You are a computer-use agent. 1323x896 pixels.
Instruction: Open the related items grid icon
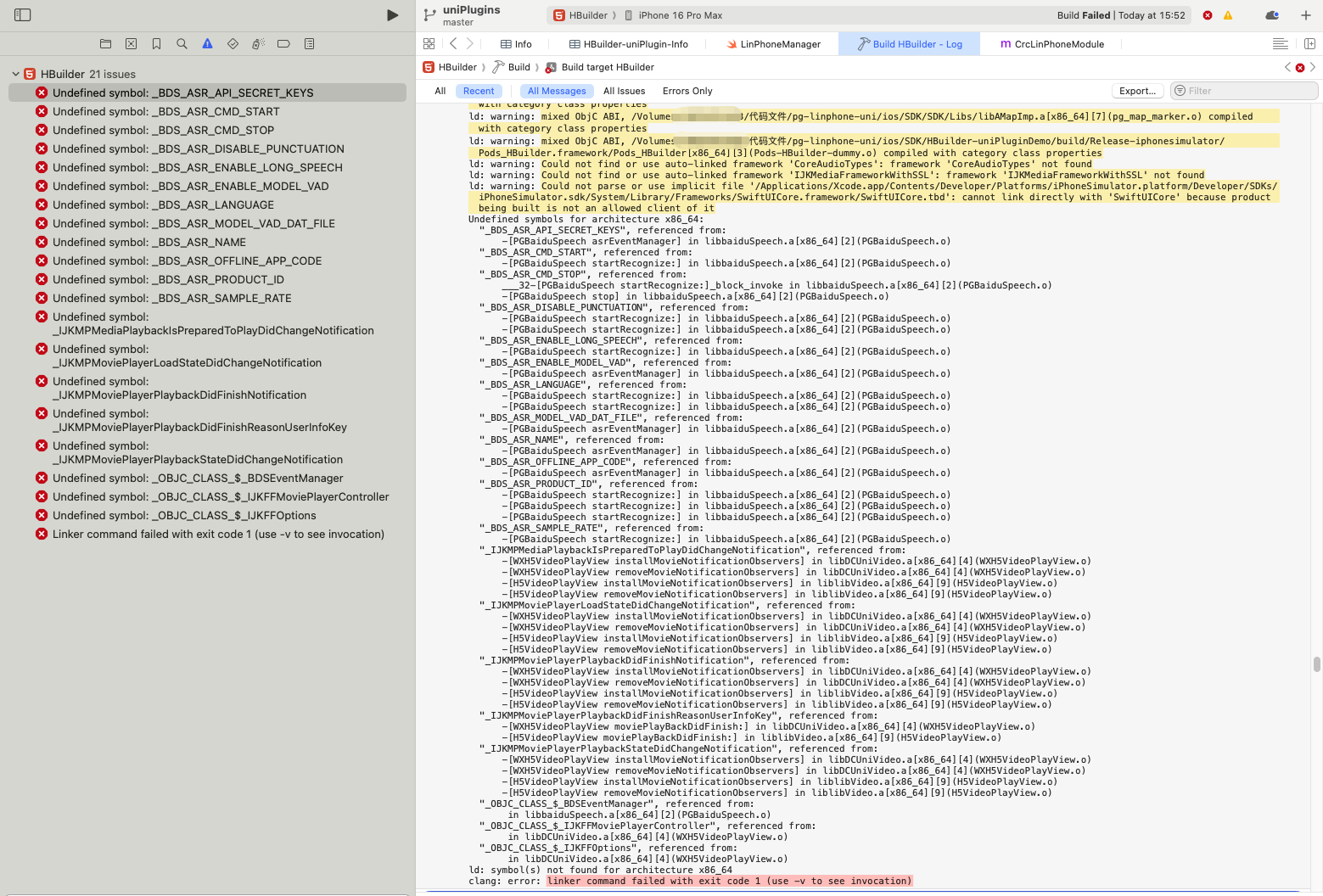click(x=429, y=44)
